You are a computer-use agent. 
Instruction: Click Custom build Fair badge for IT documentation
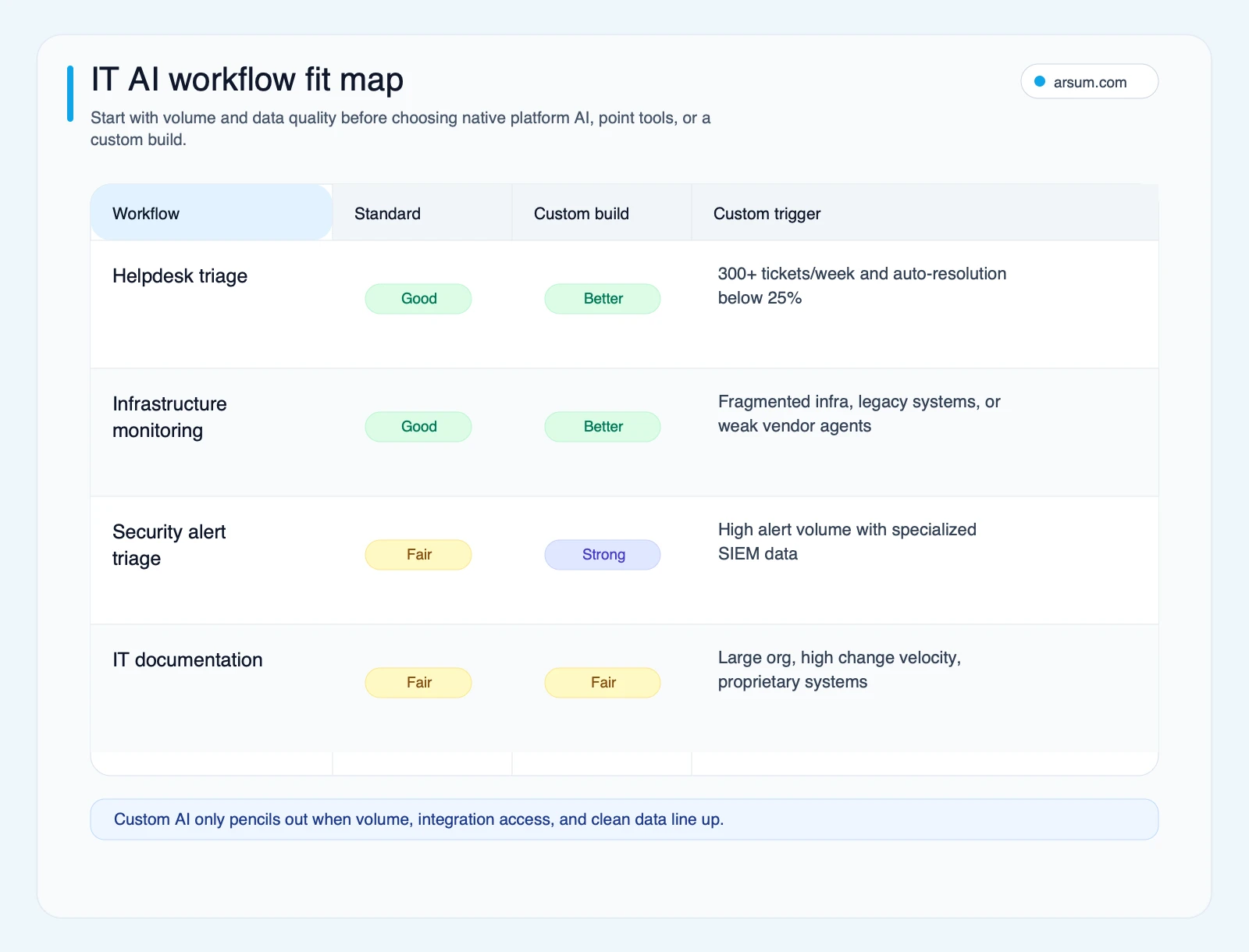[603, 683]
